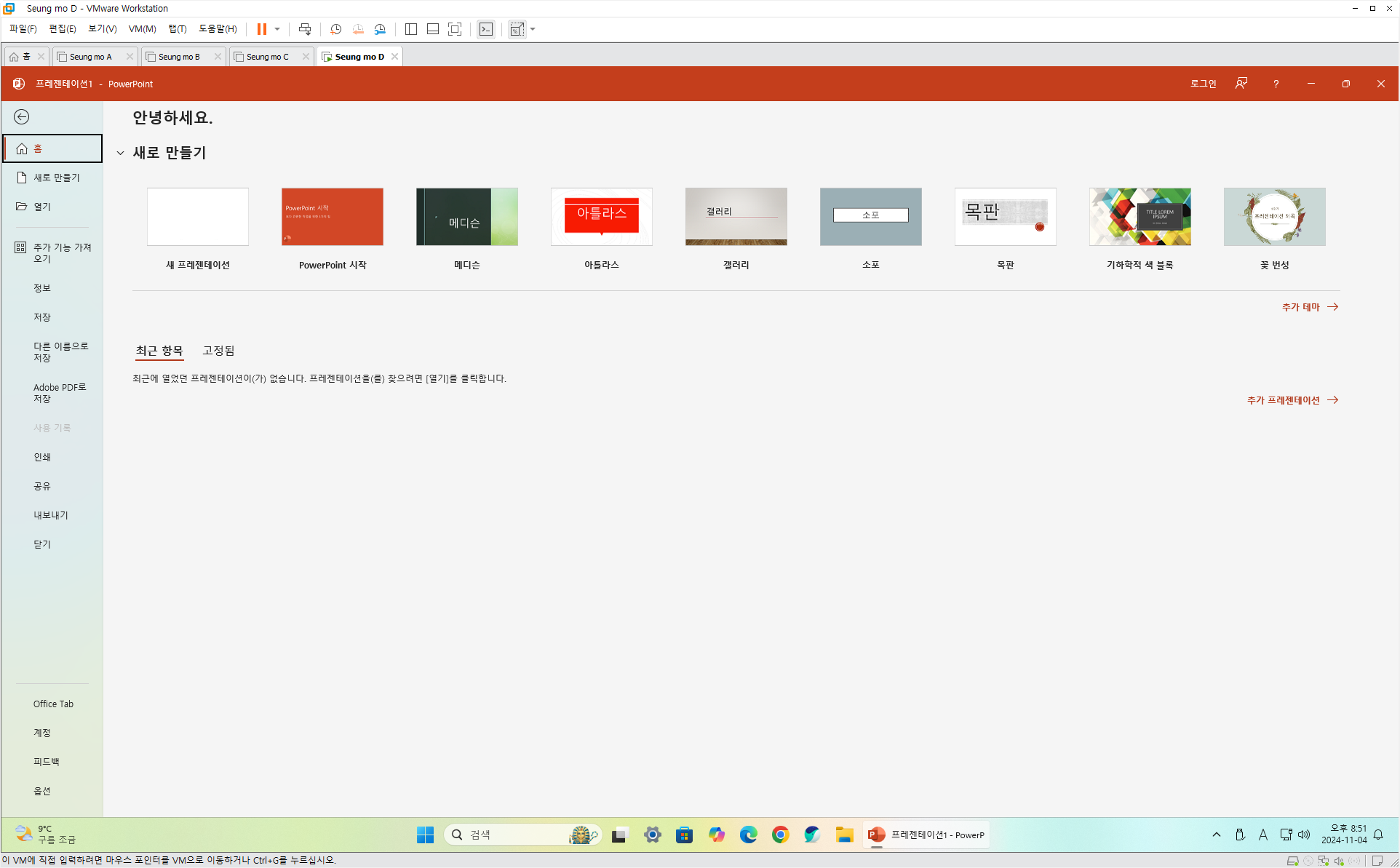
Task: Launch Chrome from the taskbar
Action: coord(780,835)
